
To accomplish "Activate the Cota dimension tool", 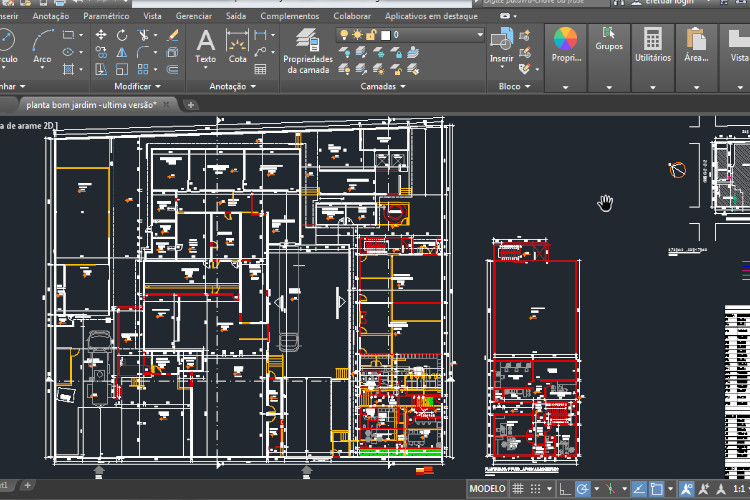I will [237, 45].
